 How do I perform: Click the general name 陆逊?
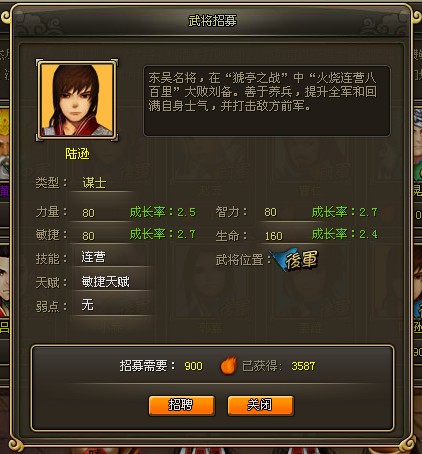[77, 154]
